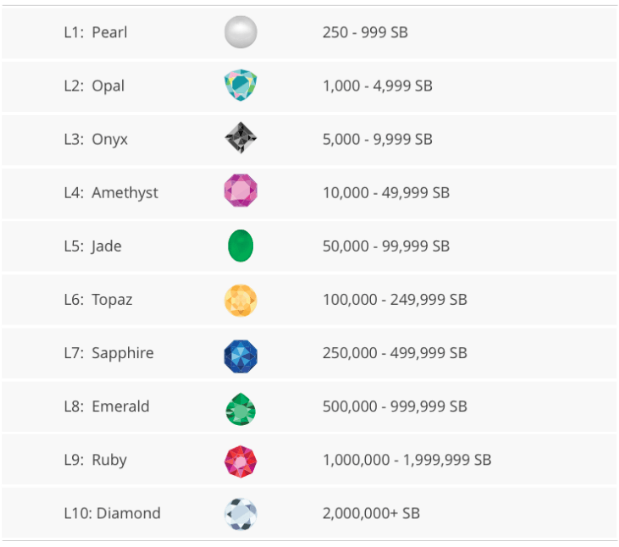
Task: Select the green oval Jade icon
Action: [240, 246]
